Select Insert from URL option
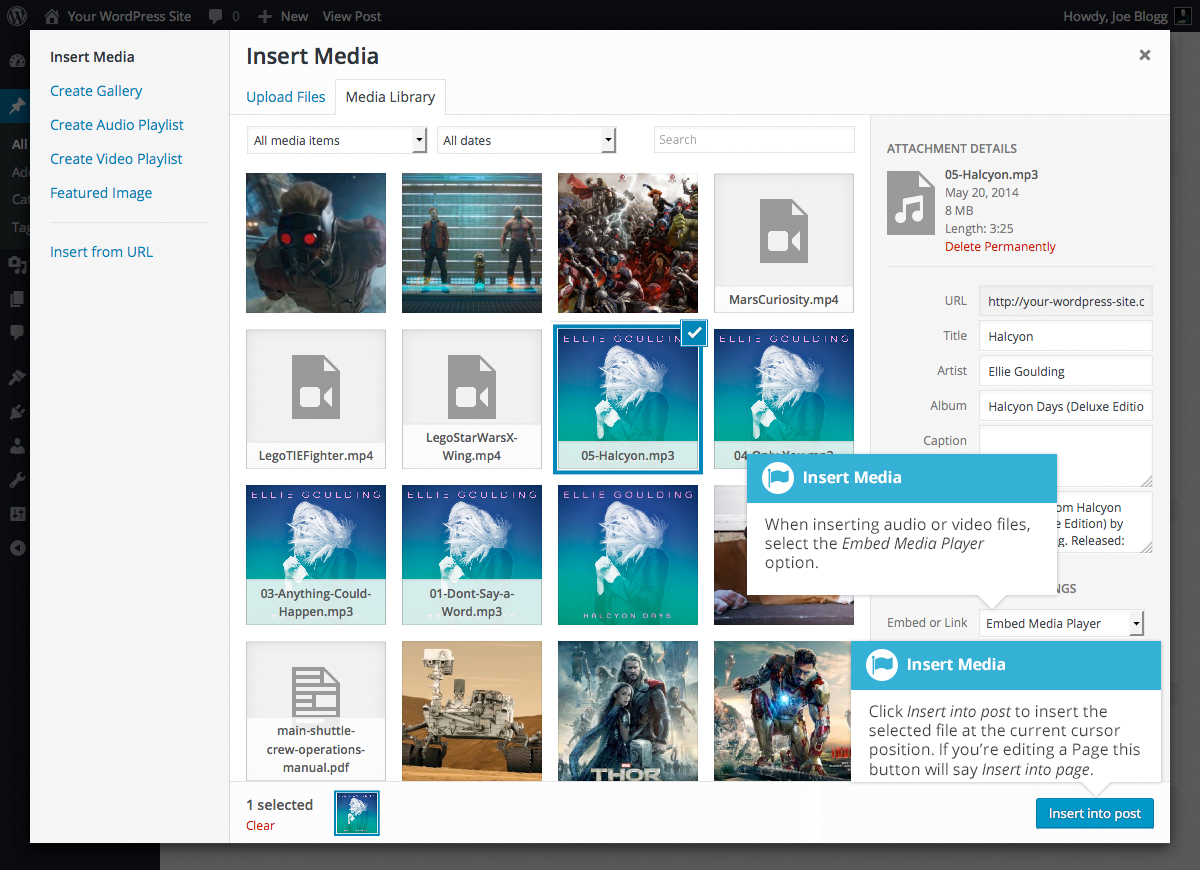Image resolution: width=1200 pixels, height=870 pixels. (x=102, y=252)
